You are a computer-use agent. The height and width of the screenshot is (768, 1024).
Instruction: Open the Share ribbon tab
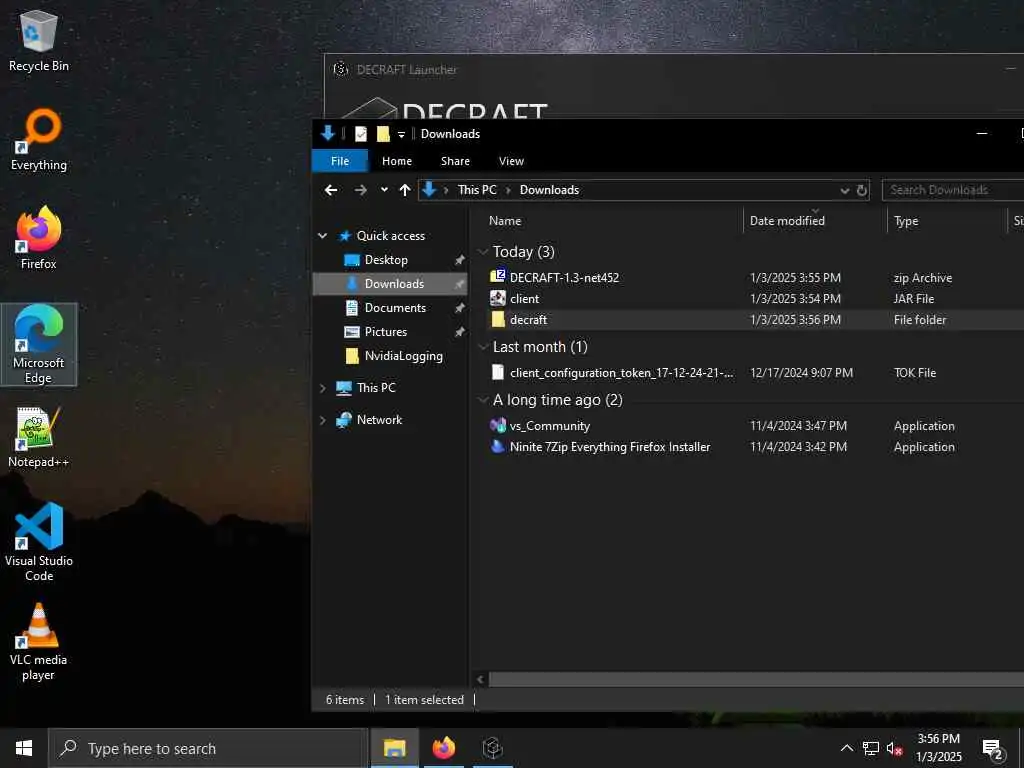455,161
